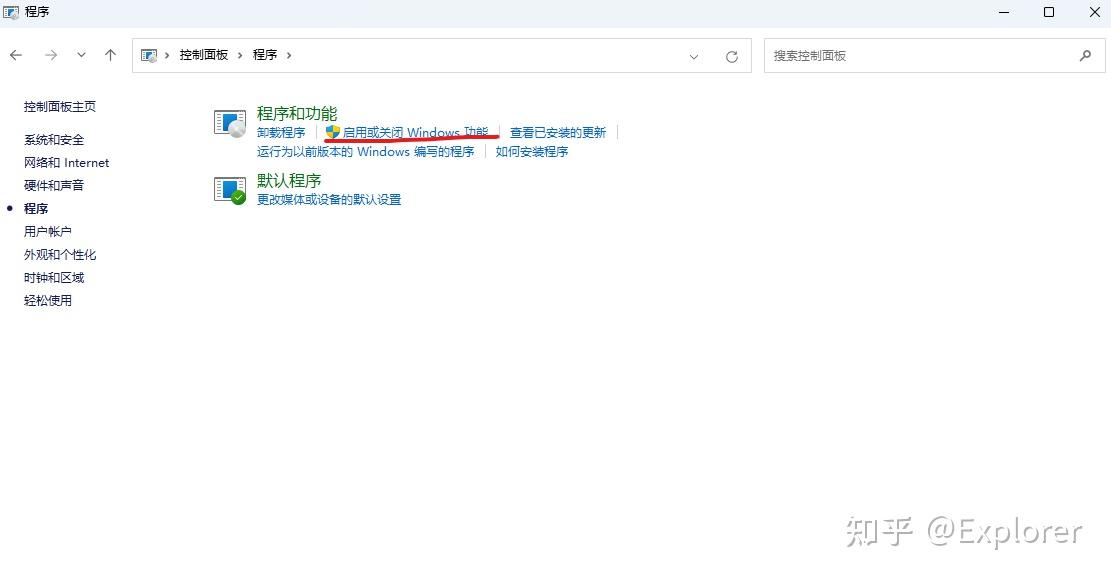Click the back navigation arrow
The image size is (1111, 582).
tap(17, 55)
